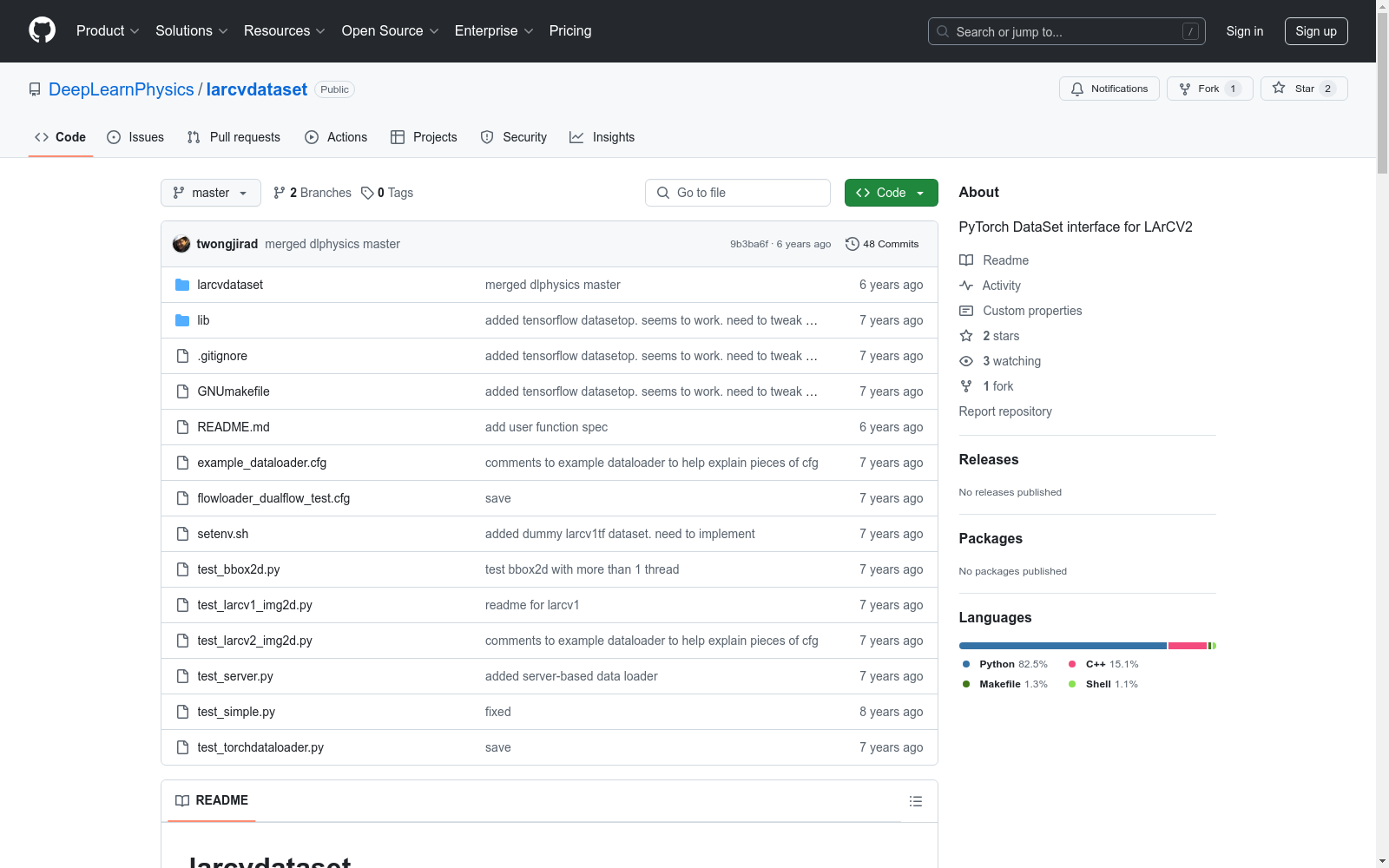The image size is (1389, 868).
Task: Click the lib folder icon
Action: coord(182,320)
